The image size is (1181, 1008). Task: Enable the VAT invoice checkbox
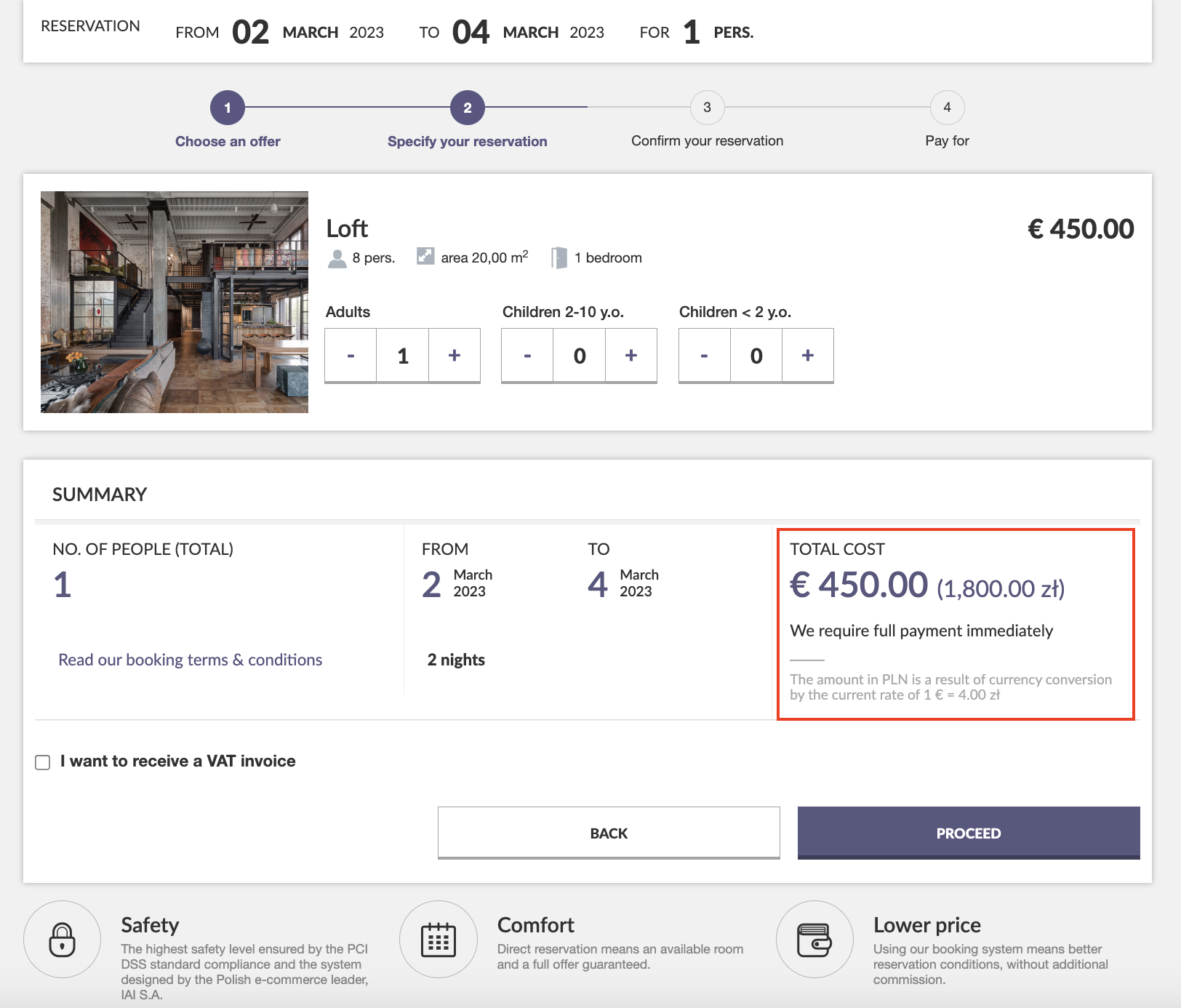click(43, 762)
